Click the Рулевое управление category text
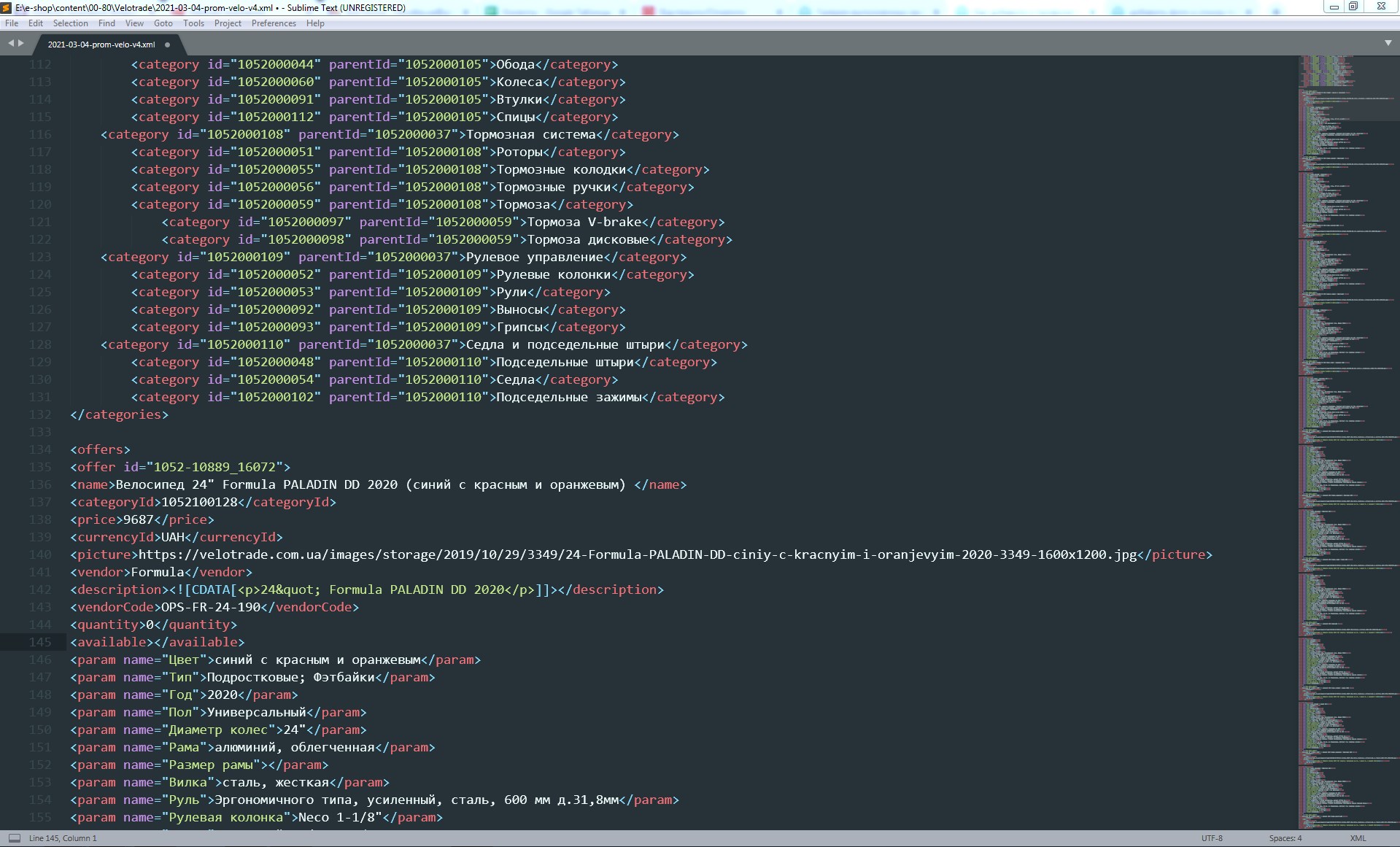Screen dimensions: 1400x847 [535, 257]
